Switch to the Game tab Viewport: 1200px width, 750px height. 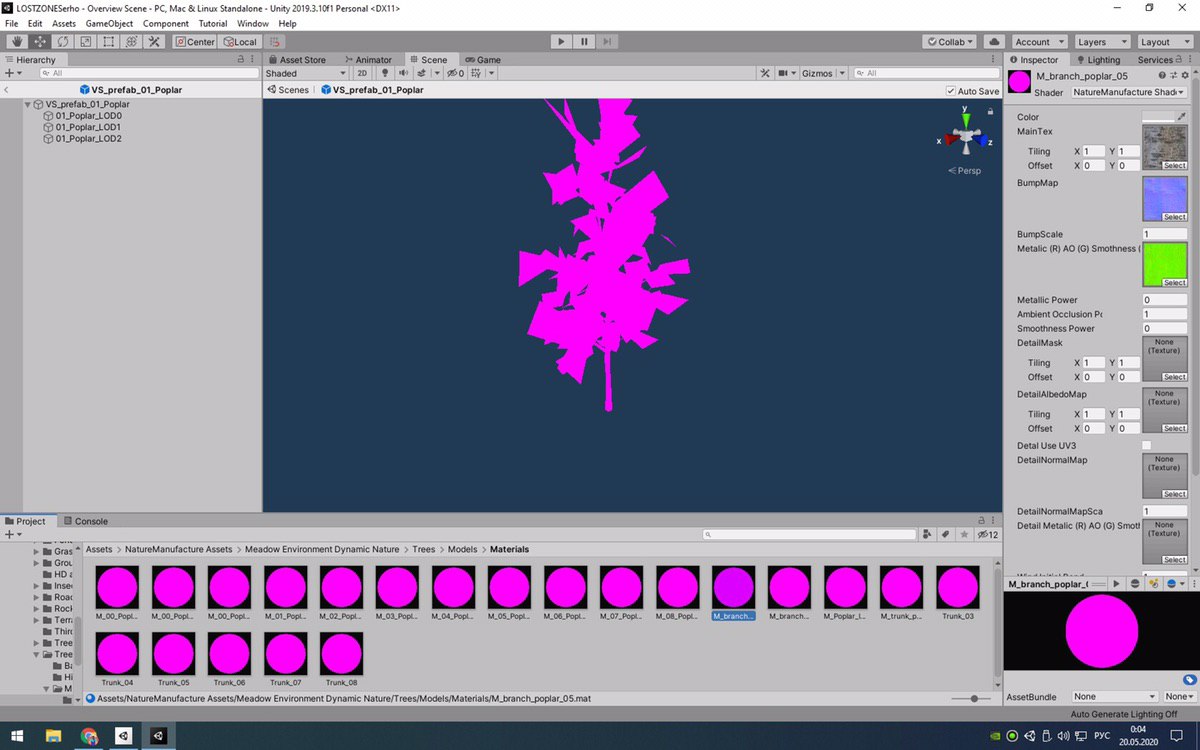tap(483, 60)
